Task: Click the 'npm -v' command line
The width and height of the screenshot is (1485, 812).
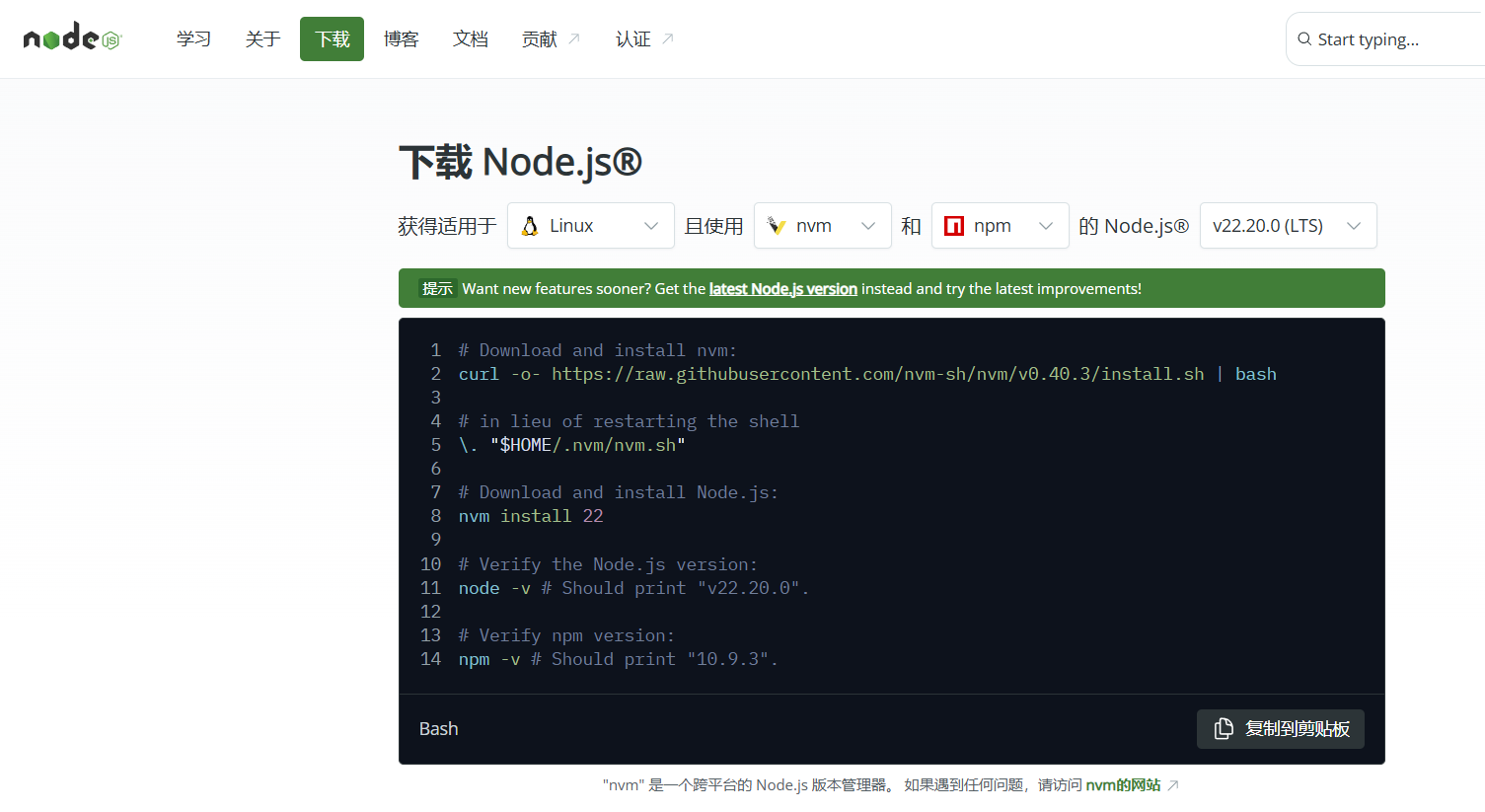Action: (618, 659)
